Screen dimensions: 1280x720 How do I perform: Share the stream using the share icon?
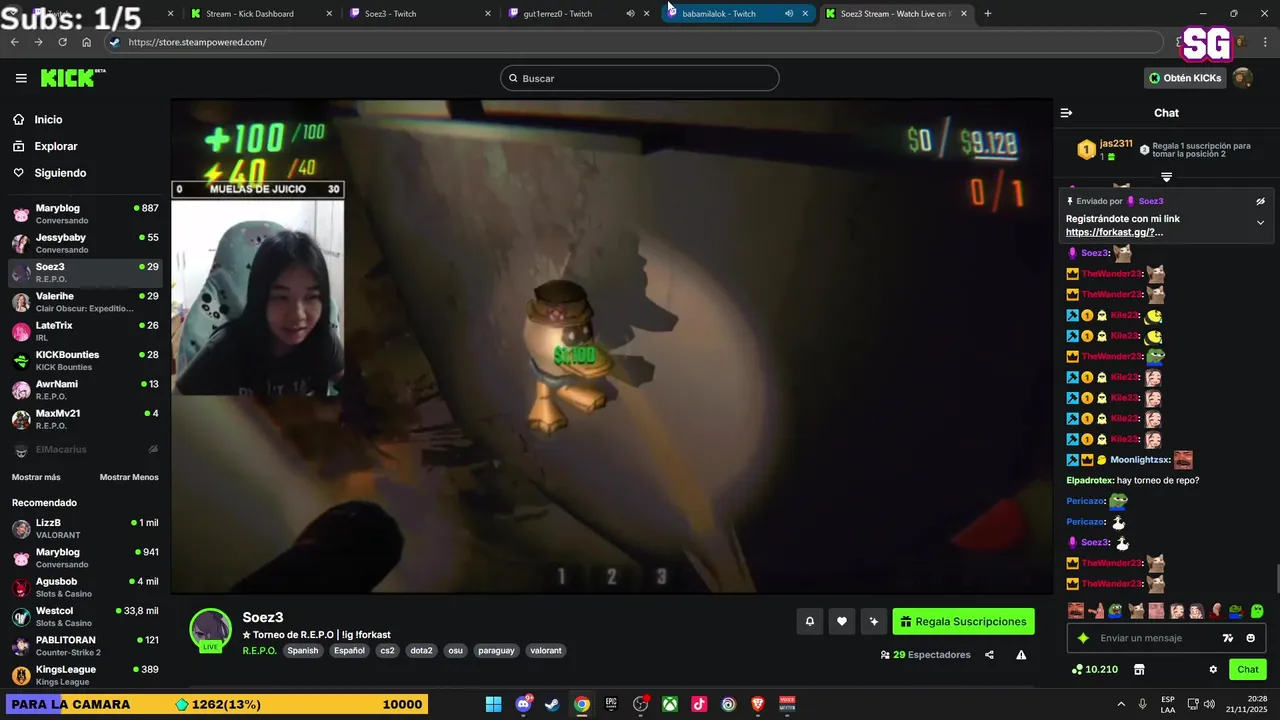(x=989, y=655)
